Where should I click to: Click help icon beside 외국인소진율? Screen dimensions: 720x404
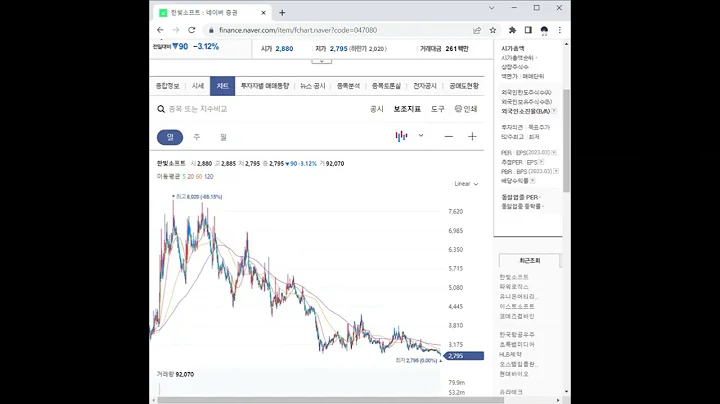click(x=554, y=111)
